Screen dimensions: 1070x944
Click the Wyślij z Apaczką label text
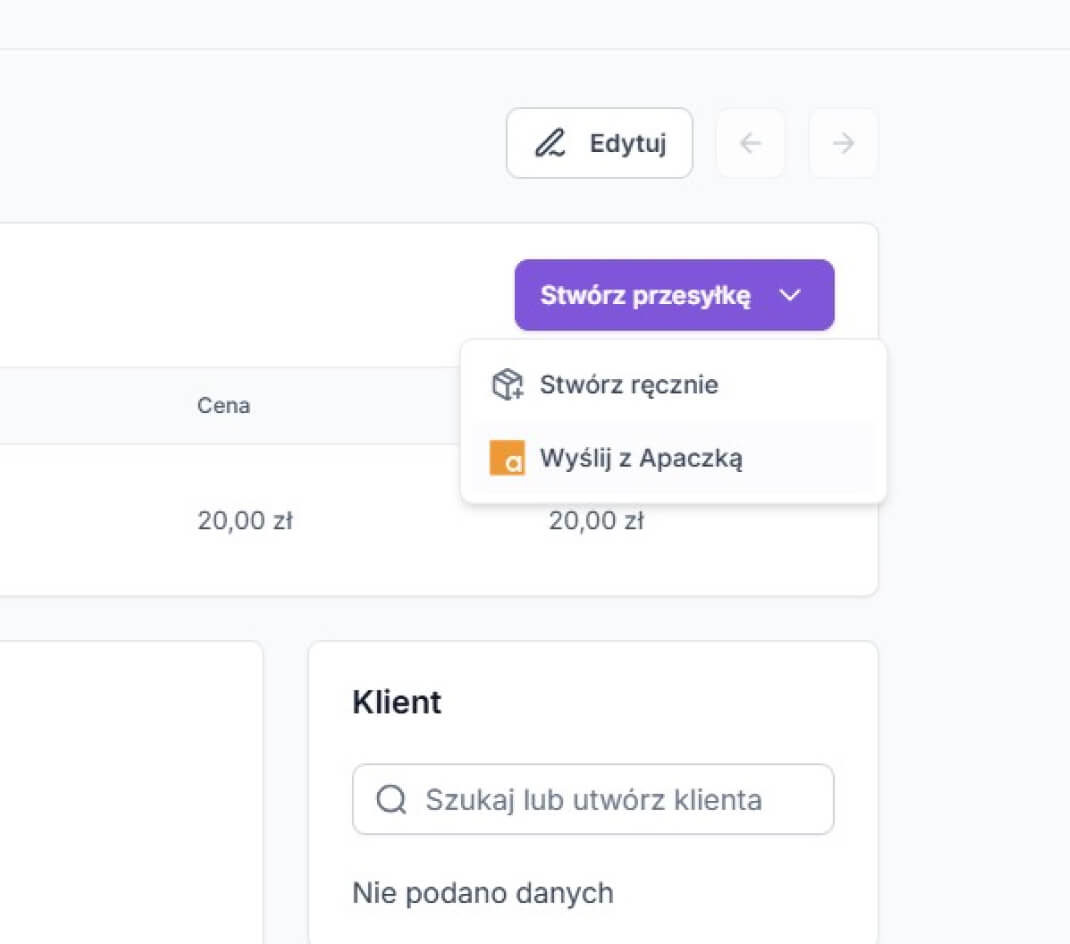pyautogui.click(x=641, y=458)
